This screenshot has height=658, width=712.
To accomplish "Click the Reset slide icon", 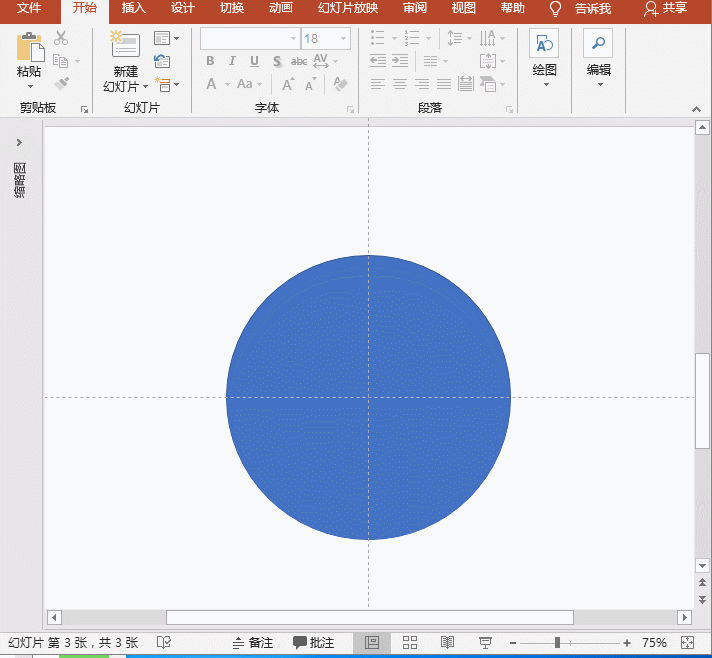I will point(162,61).
